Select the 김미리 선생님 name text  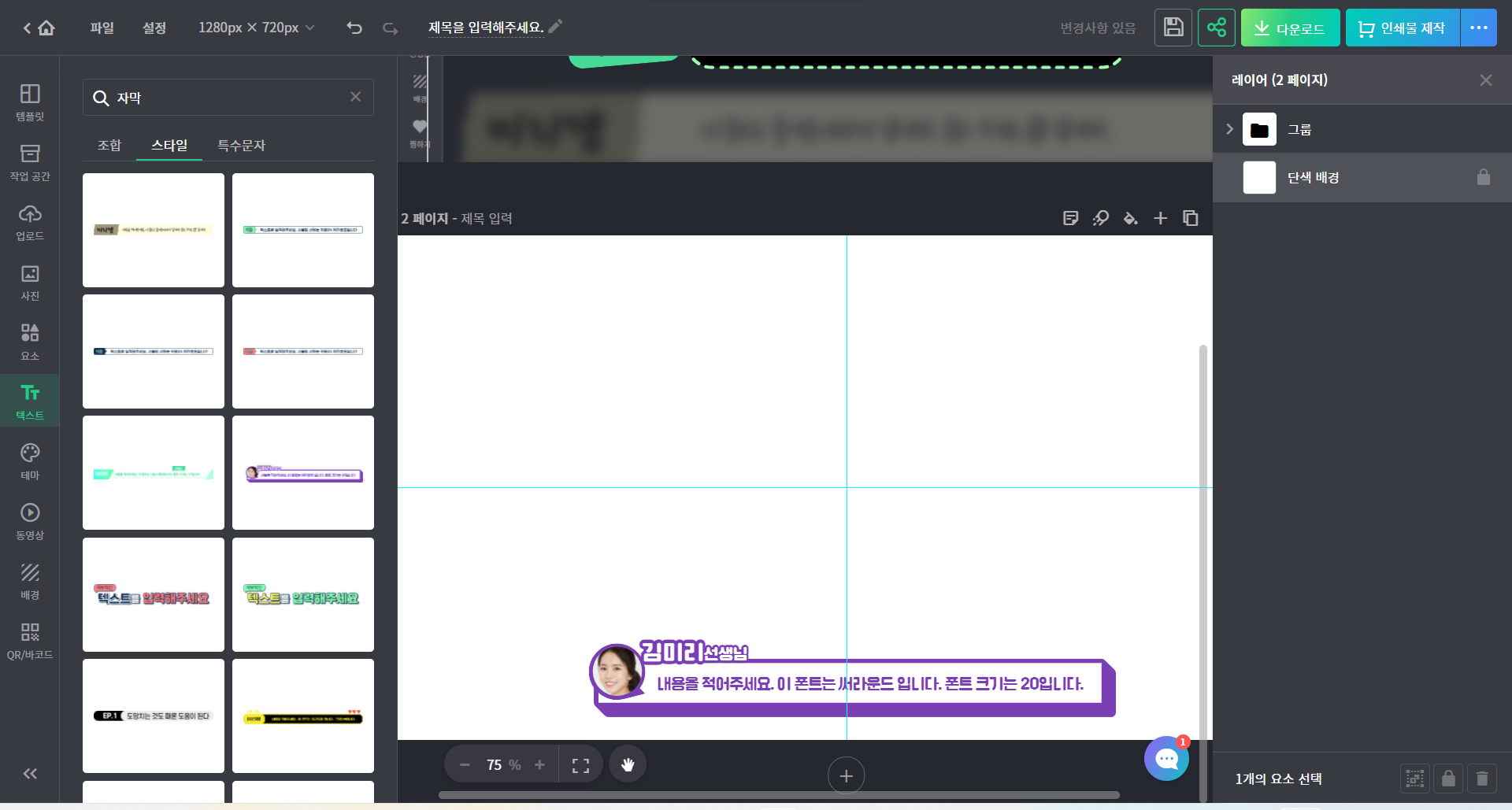(x=694, y=652)
